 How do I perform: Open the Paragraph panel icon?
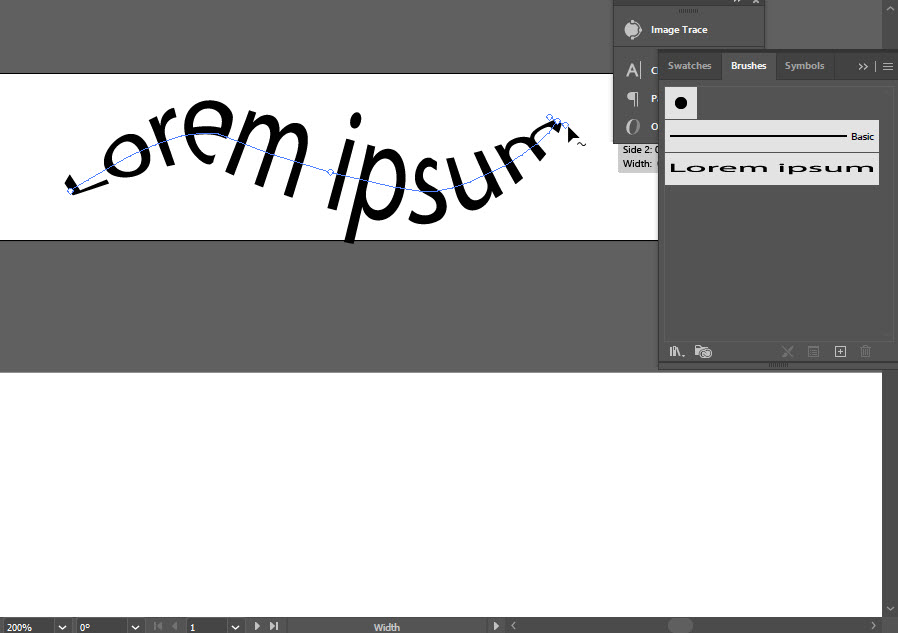click(x=634, y=98)
